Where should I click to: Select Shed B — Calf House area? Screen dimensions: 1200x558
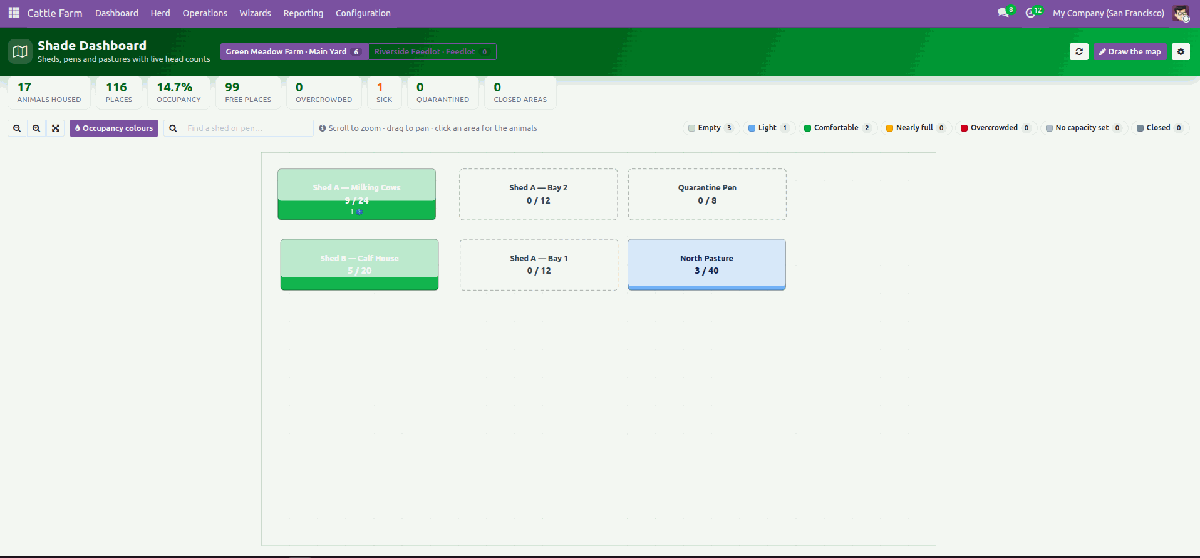[x=359, y=265]
